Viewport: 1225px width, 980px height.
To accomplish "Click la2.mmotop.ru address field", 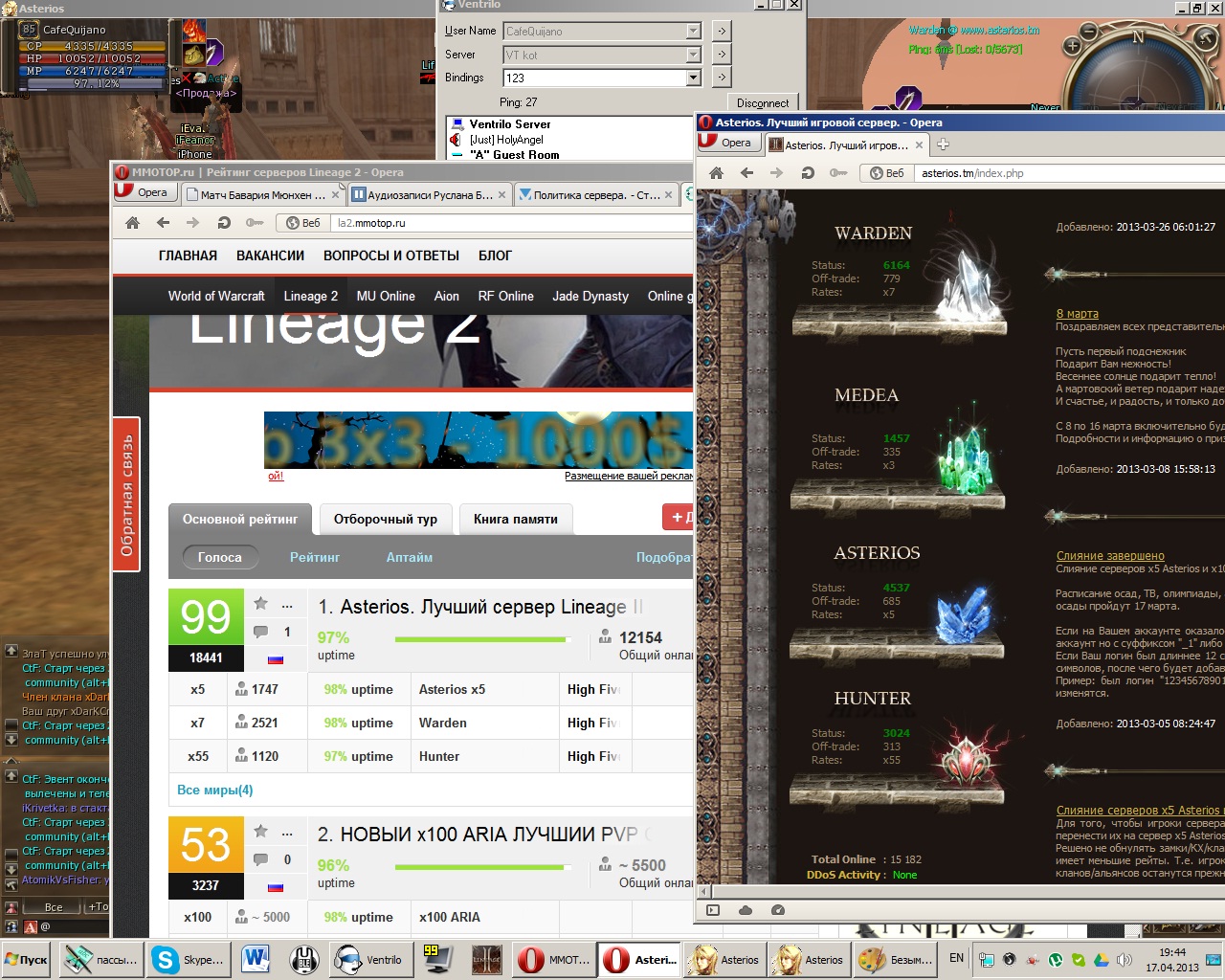I will tap(513, 223).
